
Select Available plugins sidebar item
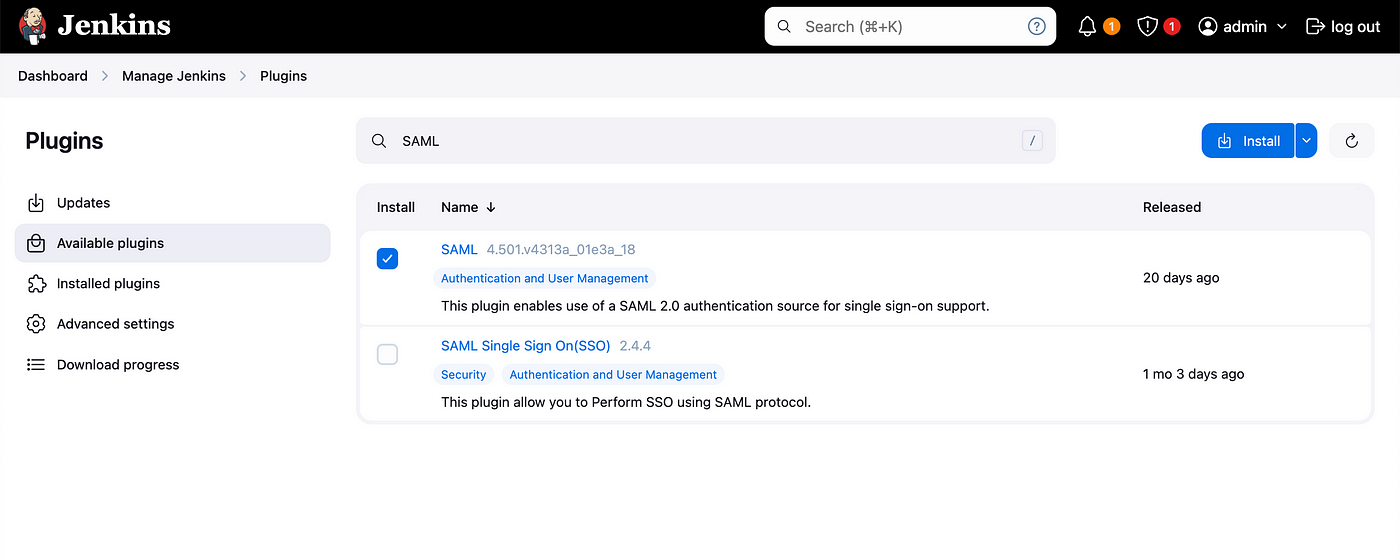172,243
